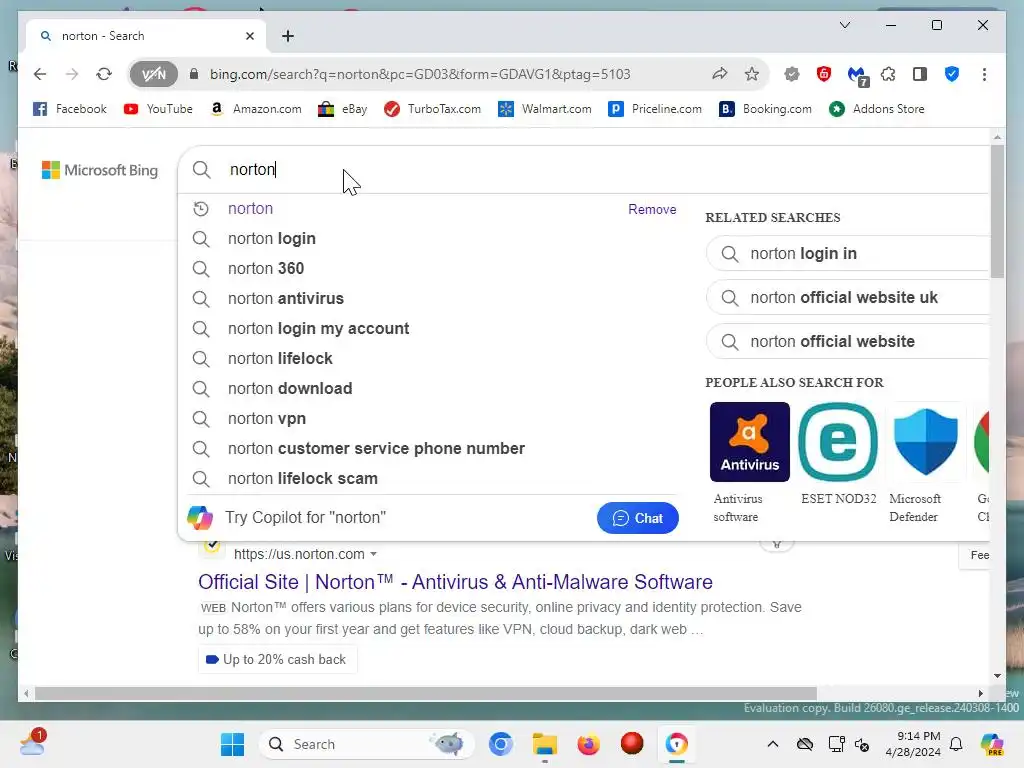Select 'norton login my account' suggestion
This screenshot has width=1024, height=768.
pyautogui.click(x=319, y=328)
